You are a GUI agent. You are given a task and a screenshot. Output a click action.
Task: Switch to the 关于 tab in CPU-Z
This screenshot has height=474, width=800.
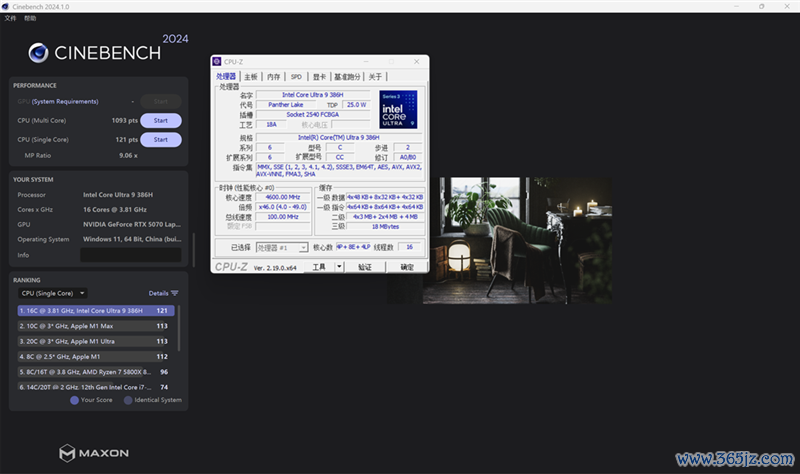coord(375,77)
